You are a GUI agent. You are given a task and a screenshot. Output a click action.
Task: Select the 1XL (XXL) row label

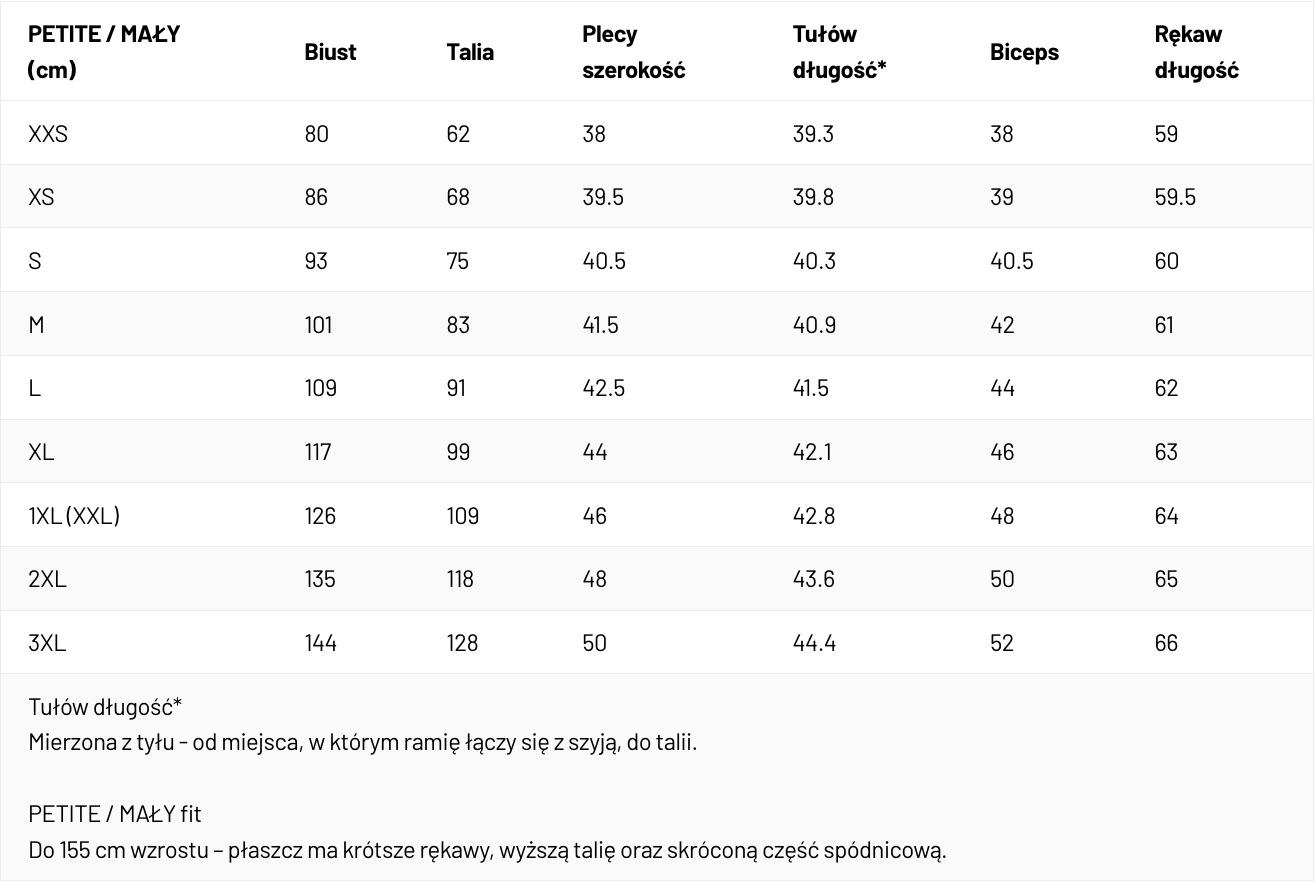coord(74,516)
